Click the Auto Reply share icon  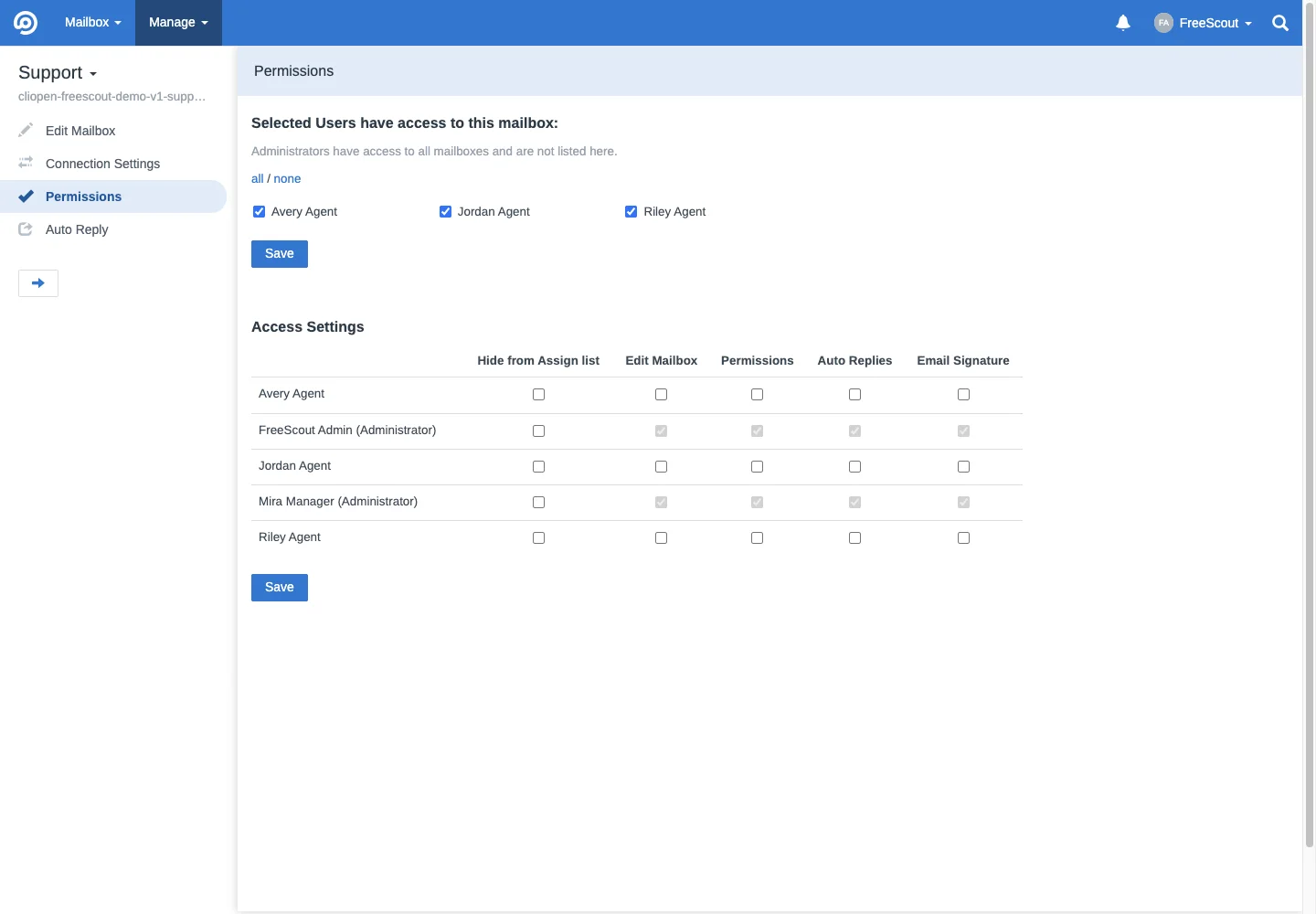pos(26,228)
